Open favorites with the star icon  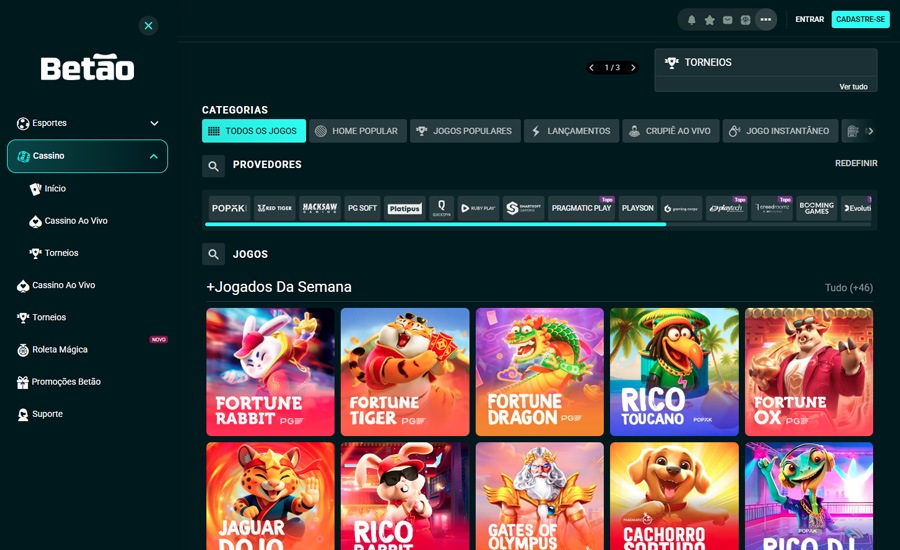pos(709,20)
